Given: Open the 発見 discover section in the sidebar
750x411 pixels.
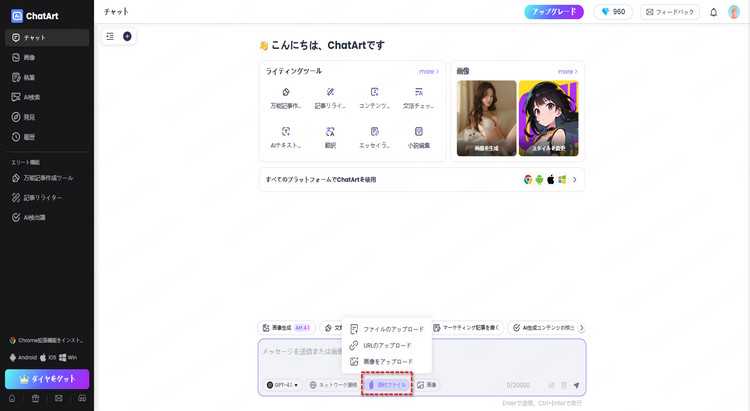Looking at the screenshot, I should coord(47,117).
